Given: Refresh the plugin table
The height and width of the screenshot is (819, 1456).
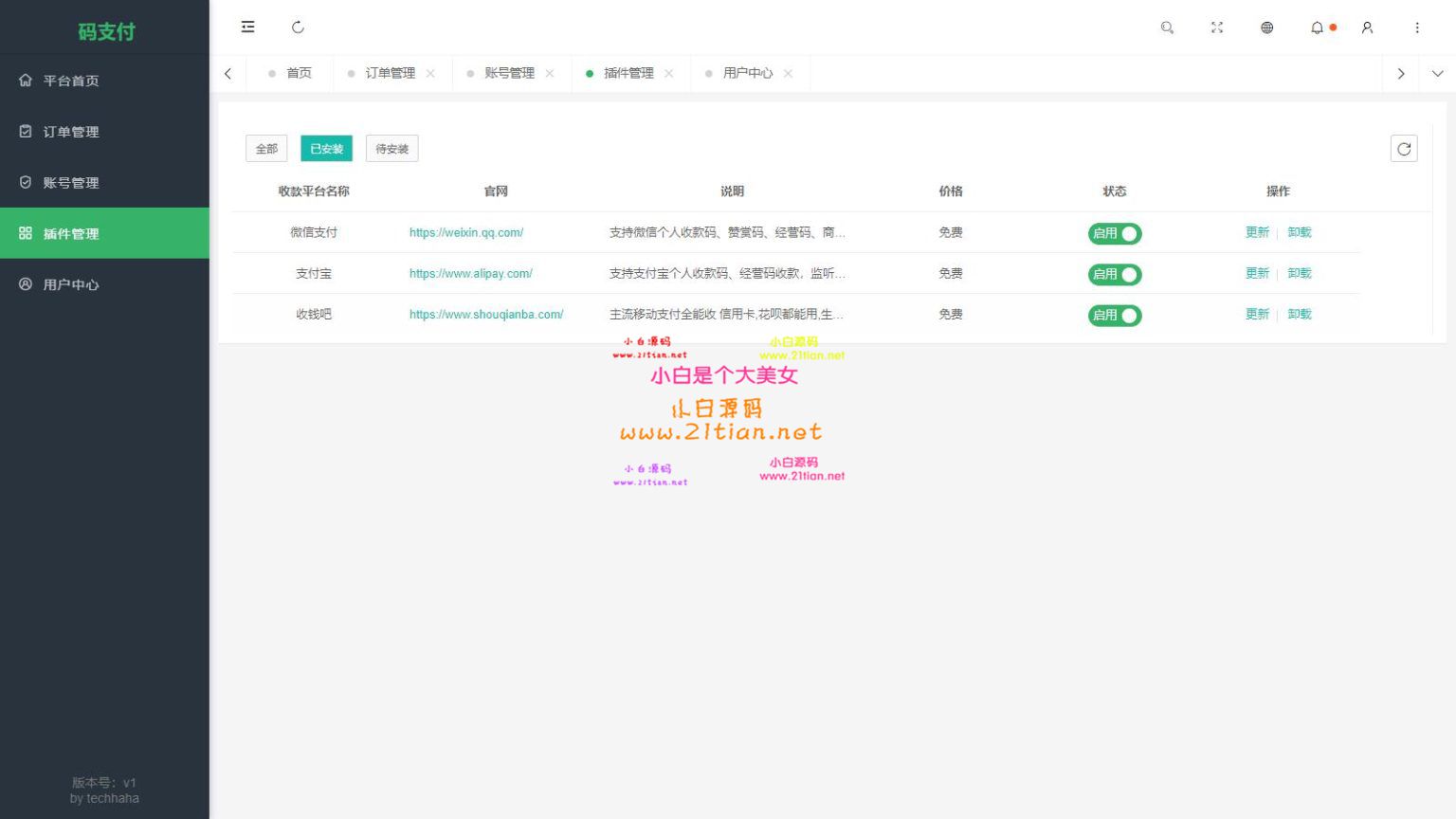Looking at the screenshot, I should coord(1404,149).
